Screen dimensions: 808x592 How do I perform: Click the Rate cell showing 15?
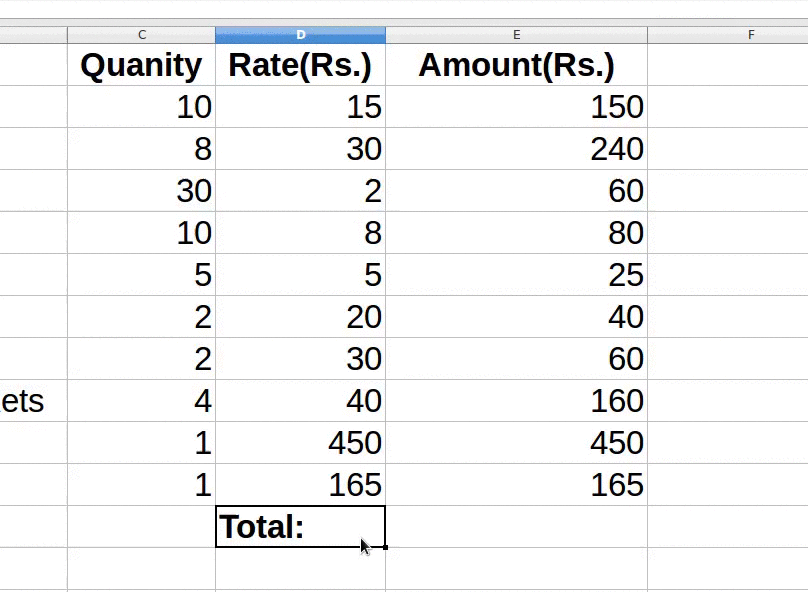(300, 107)
